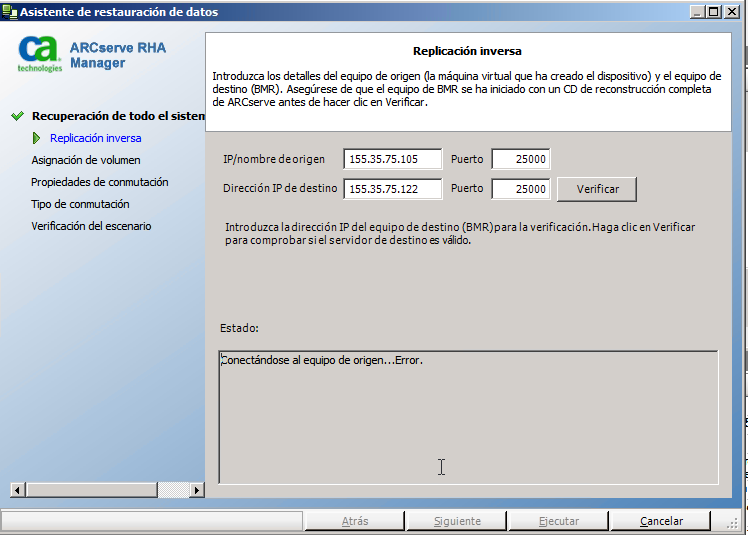The image size is (748, 535).
Task: Focus the IP/nombre de origen field
Action: click(x=393, y=159)
